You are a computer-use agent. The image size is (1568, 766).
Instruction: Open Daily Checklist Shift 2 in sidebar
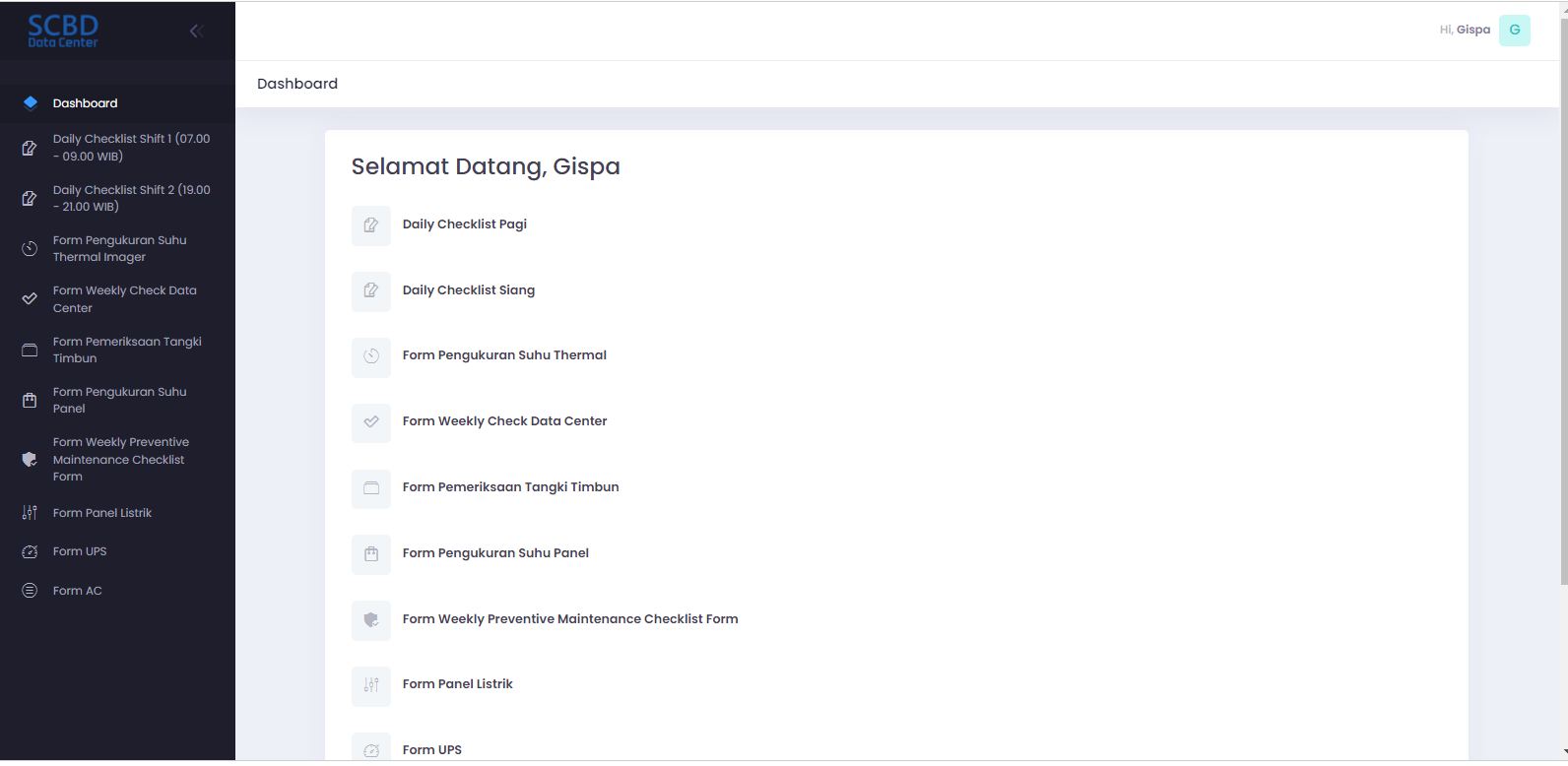[x=130, y=198]
